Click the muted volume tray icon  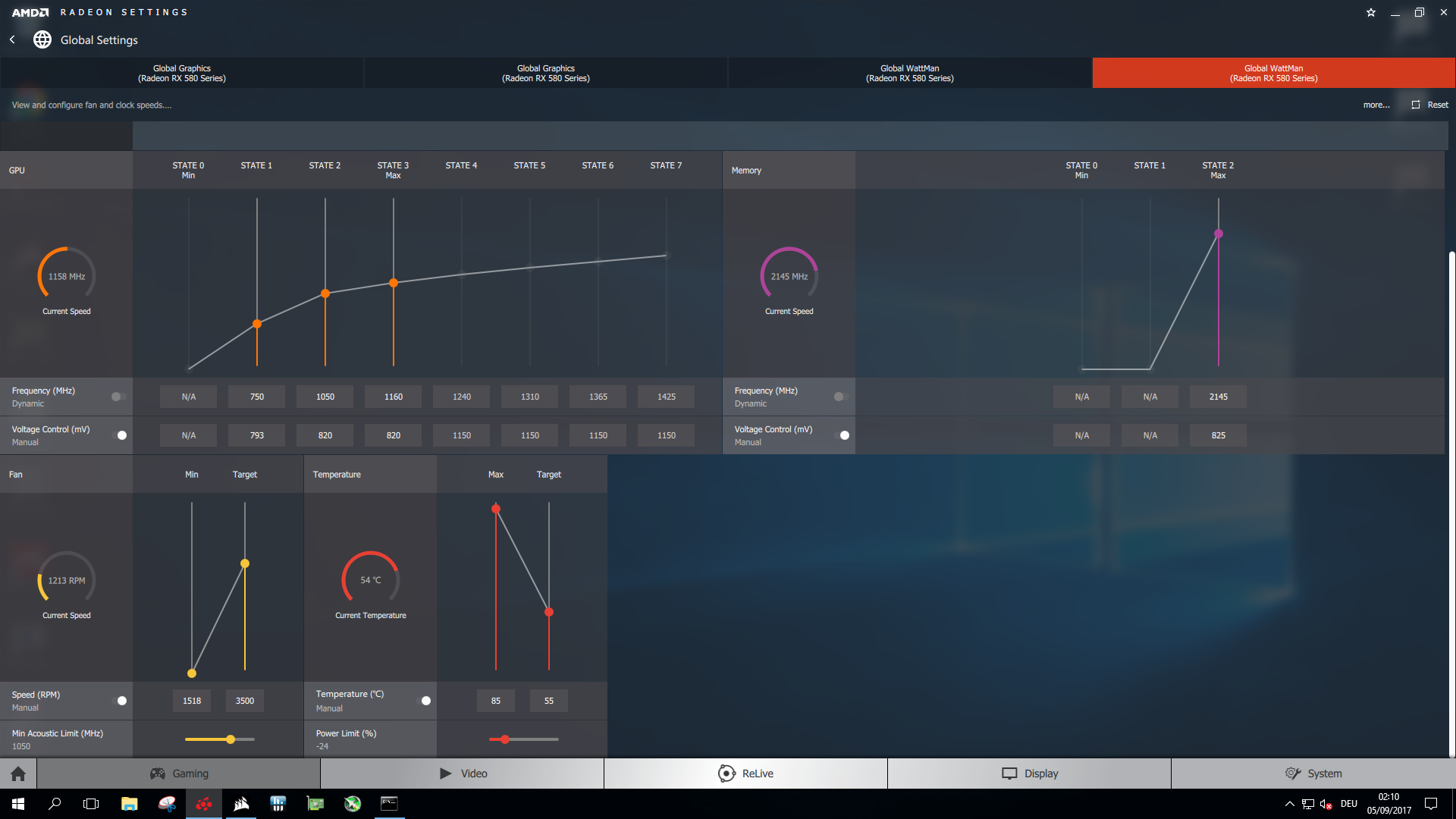pos(1326,804)
